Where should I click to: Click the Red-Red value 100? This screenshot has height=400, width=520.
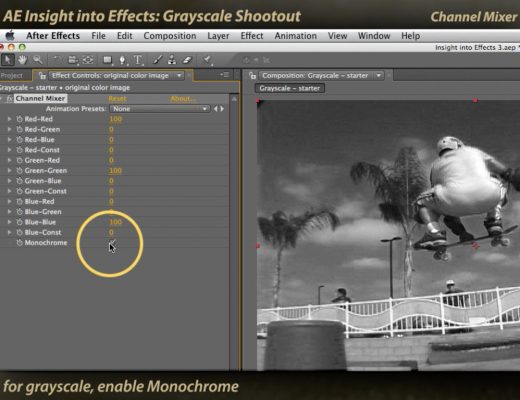tap(115, 119)
